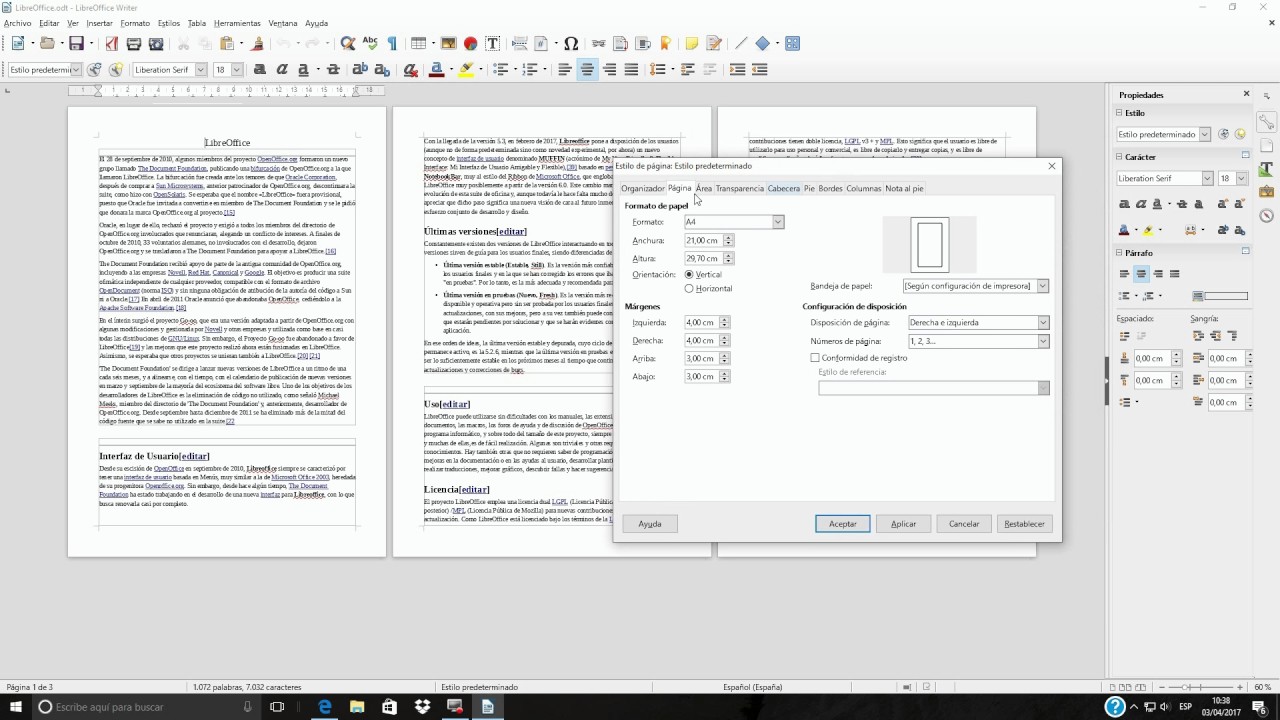Open sidebar Page deck icon
The height and width of the screenshot is (720, 1280).
click(x=1266, y=146)
